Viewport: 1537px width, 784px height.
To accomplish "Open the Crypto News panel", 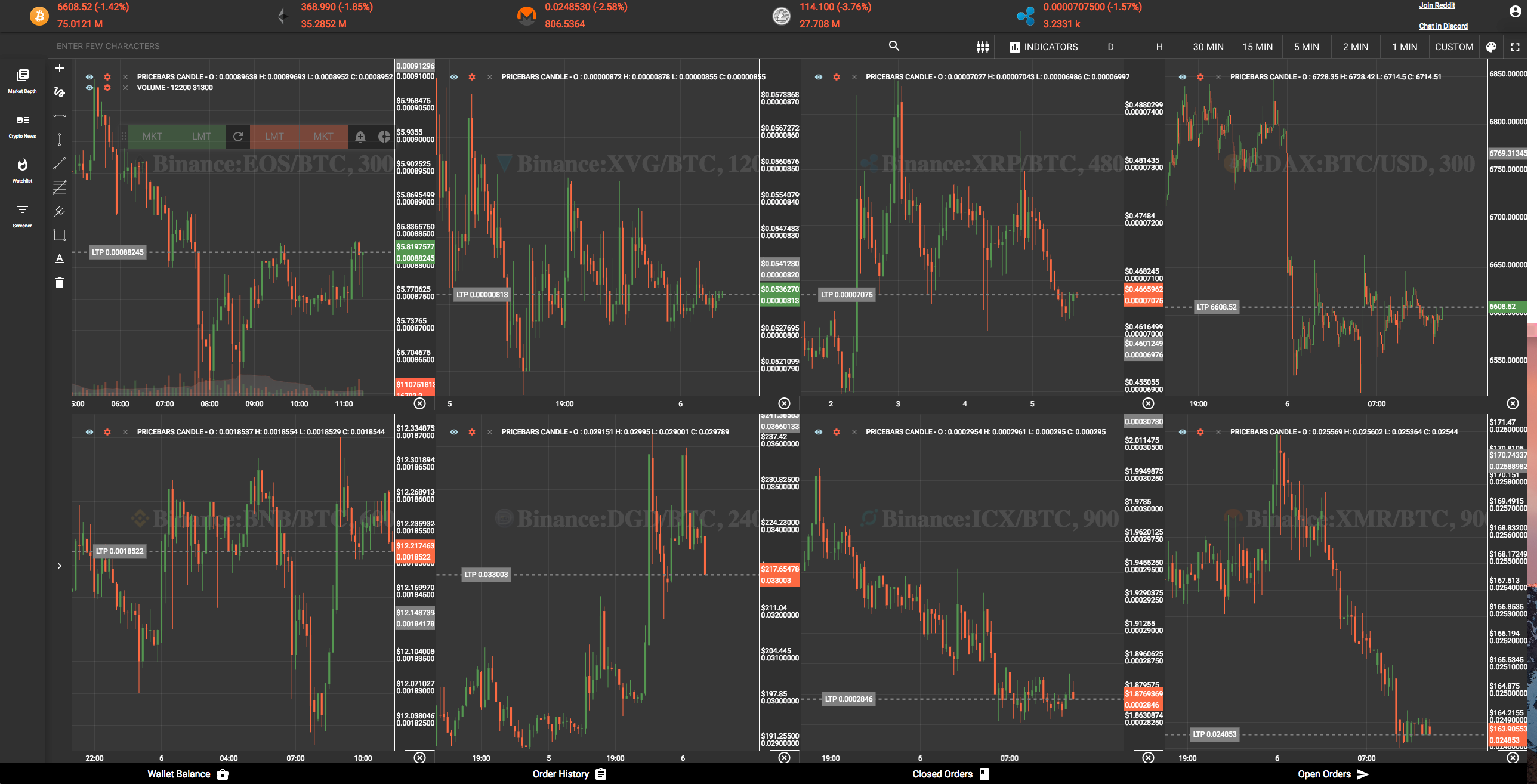I will (x=22, y=126).
